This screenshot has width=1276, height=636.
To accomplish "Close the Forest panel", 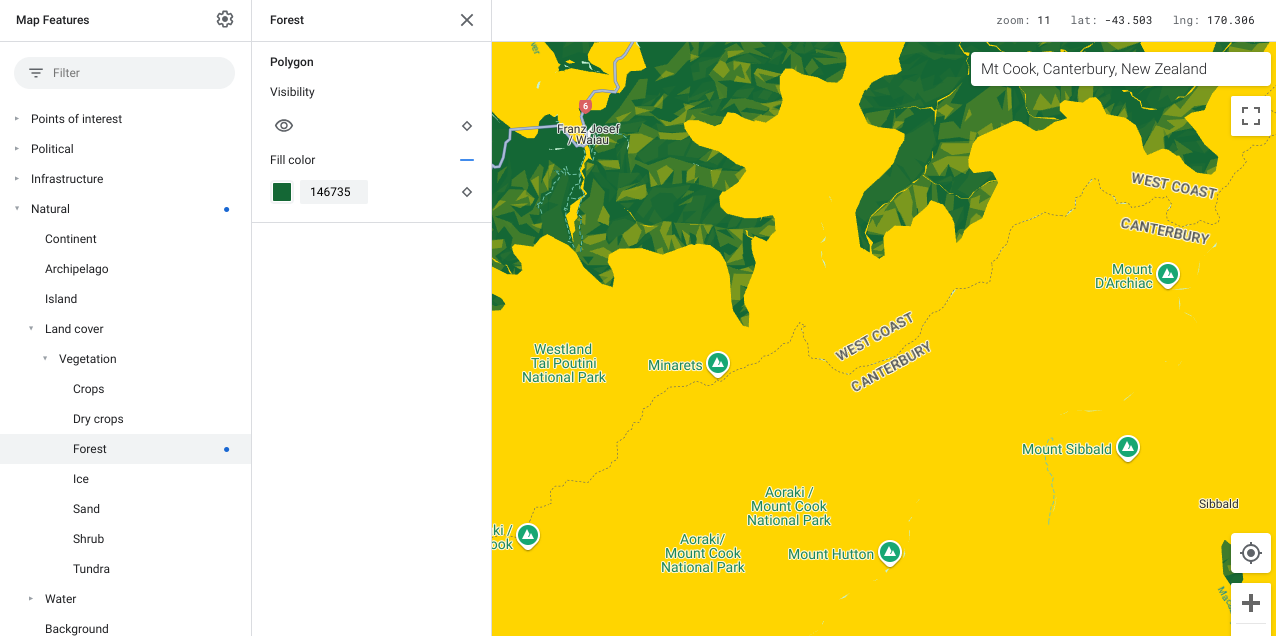I will pyautogui.click(x=467, y=20).
